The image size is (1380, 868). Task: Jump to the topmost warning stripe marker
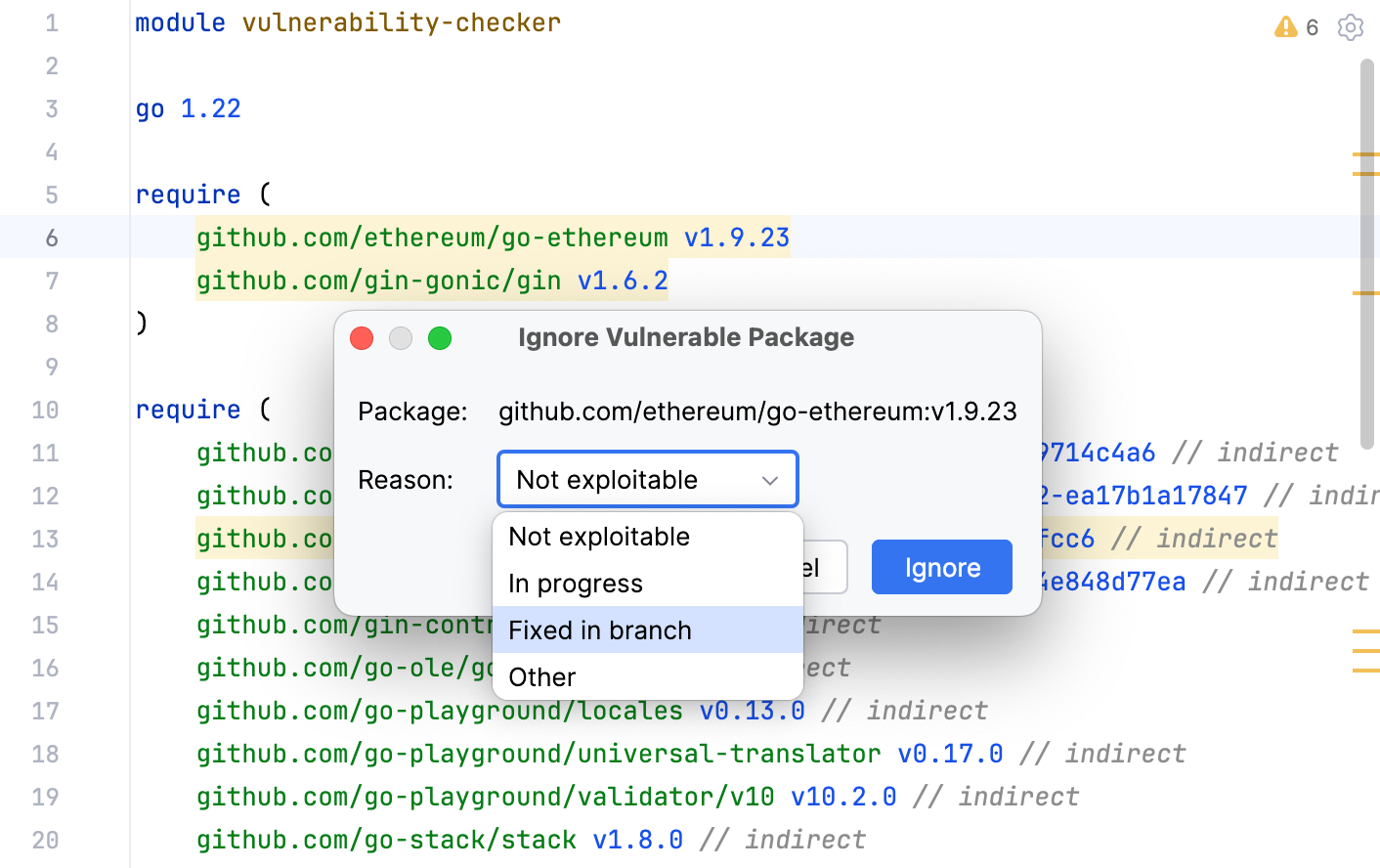tap(1365, 154)
